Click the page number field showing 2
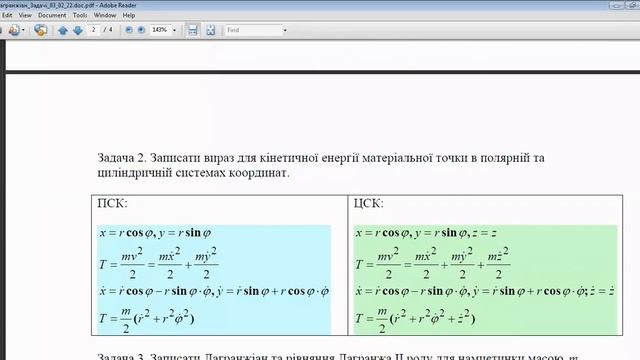 click(93, 30)
